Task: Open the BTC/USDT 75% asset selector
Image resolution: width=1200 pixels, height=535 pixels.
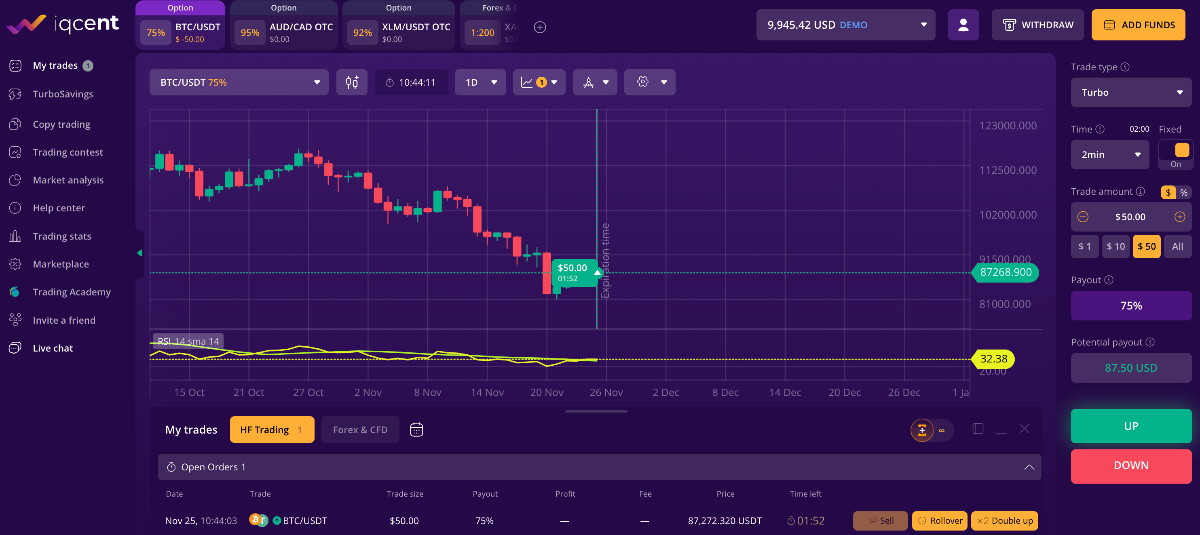Action: (x=239, y=82)
